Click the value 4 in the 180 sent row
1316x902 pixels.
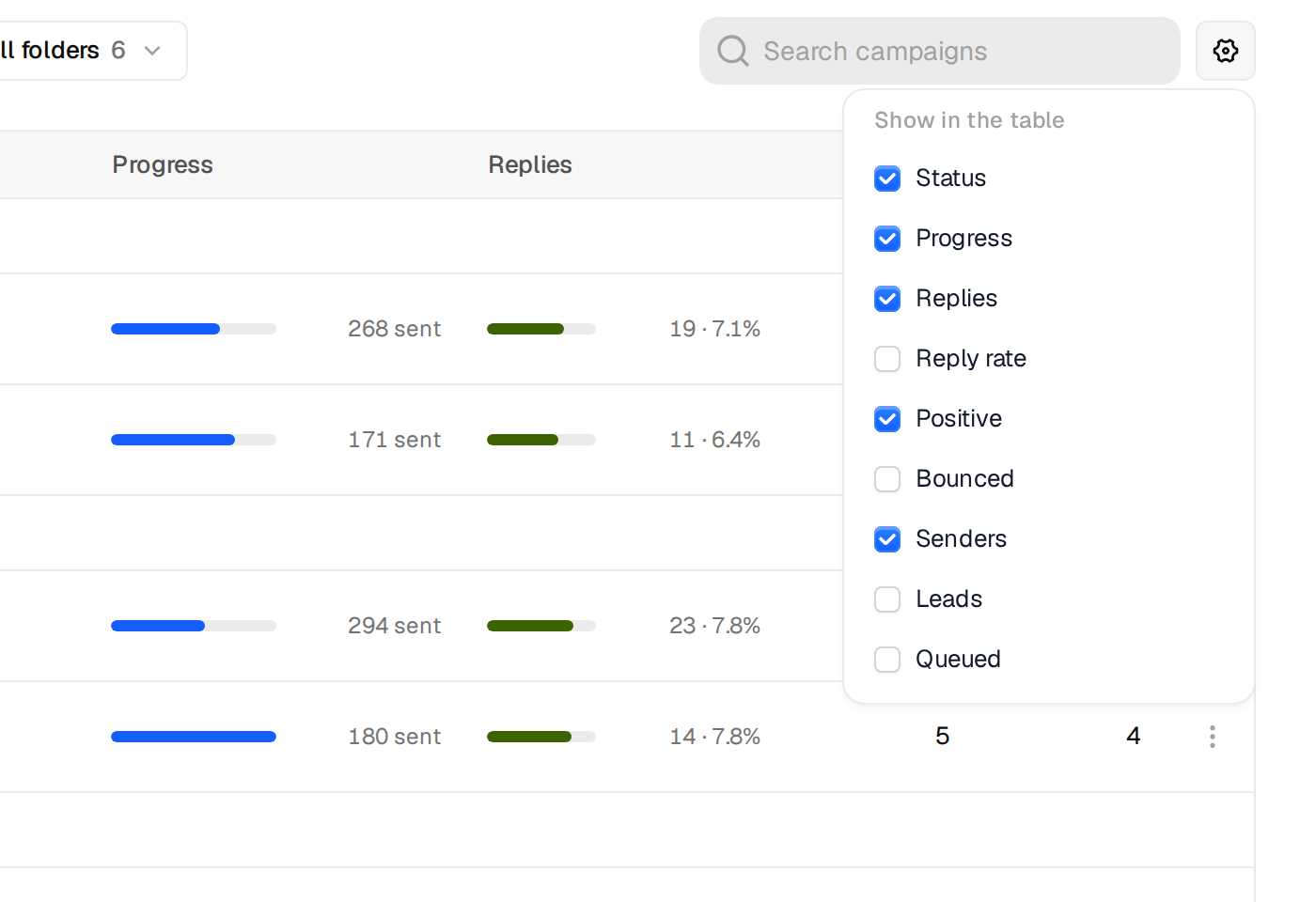pos(1134,736)
